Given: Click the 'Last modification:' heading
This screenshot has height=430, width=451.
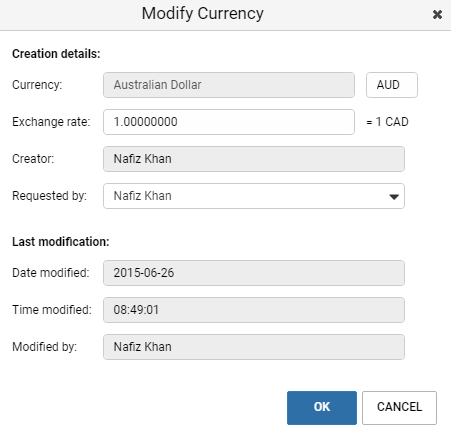Looking at the screenshot, I should click(x=61, y=242).
